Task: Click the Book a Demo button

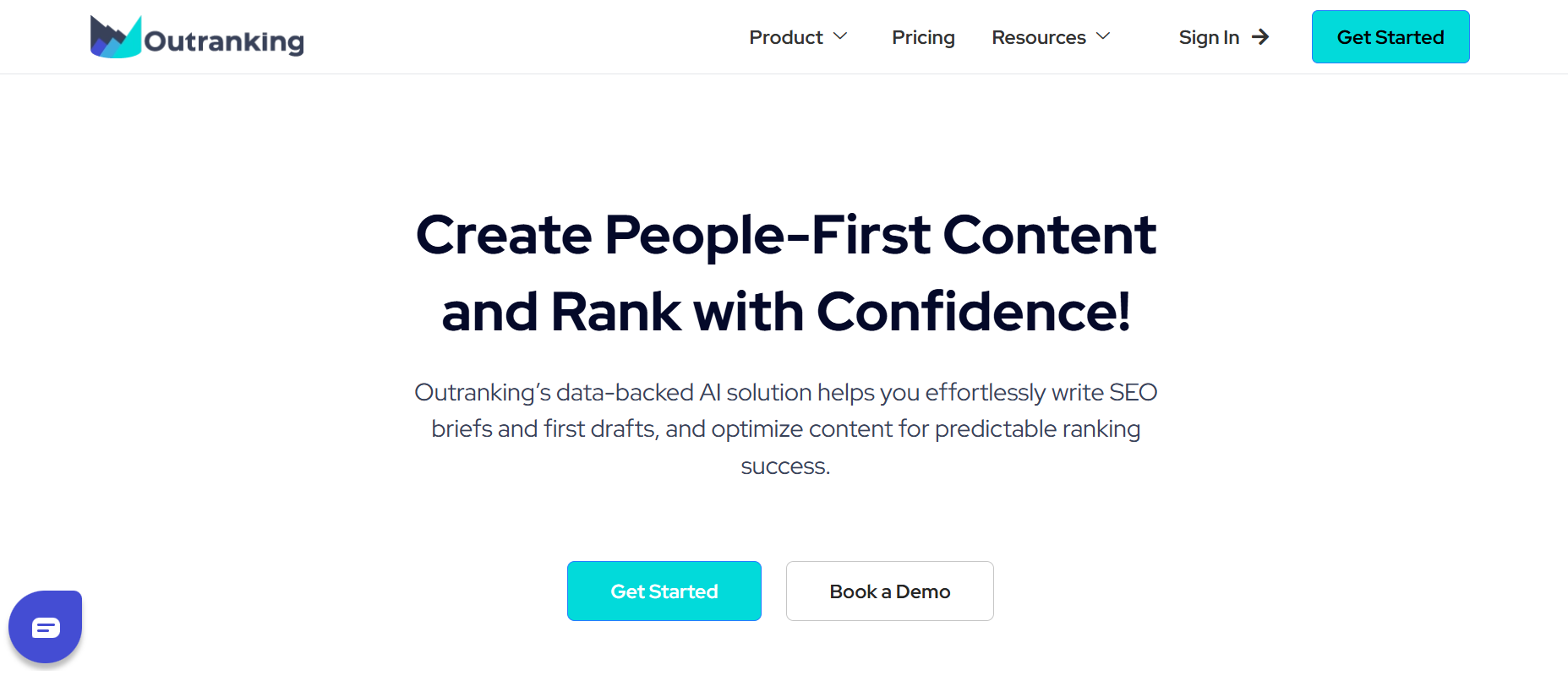Action: point(889,591)
